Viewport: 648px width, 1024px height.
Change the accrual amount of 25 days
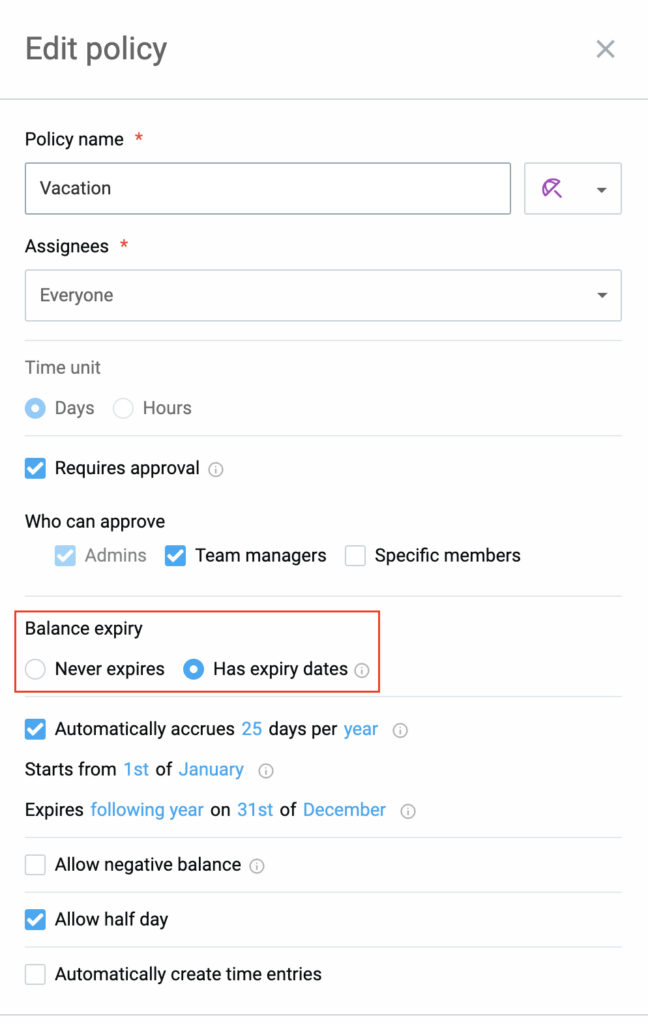point(252,730)
